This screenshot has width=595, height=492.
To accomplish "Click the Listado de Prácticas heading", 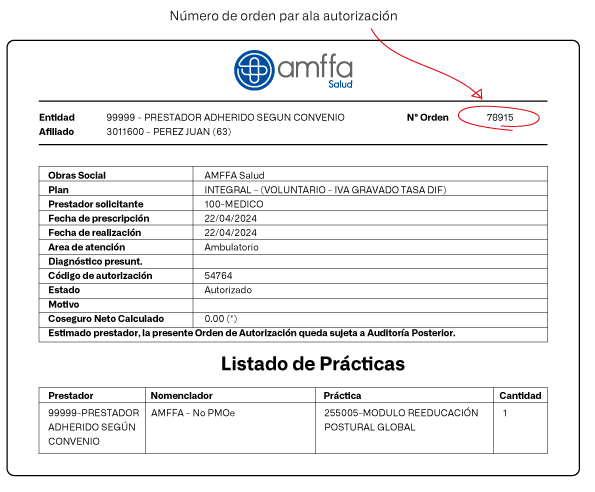I will pos(313,364).
